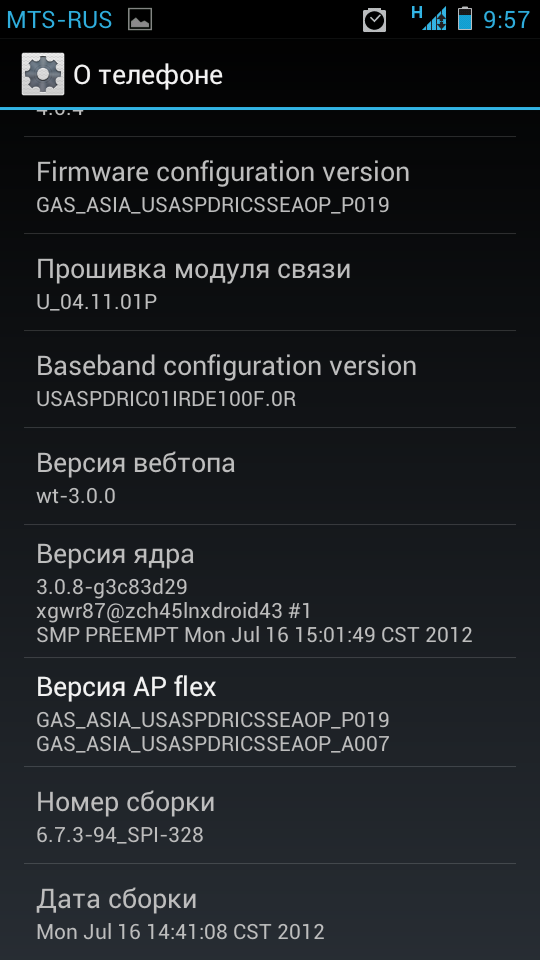Screen dimensions: 540x960
Task: Tap the Номер сборки entry
Action: [x=270, y=815]
